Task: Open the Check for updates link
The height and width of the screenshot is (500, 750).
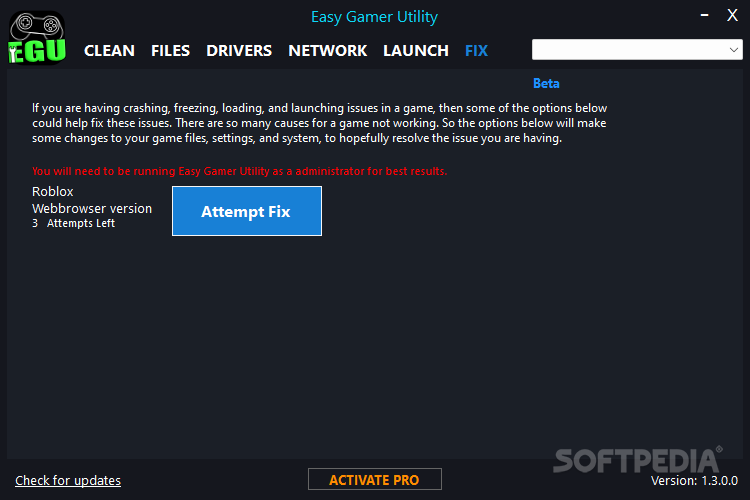Action: click(x=68, y=480)
